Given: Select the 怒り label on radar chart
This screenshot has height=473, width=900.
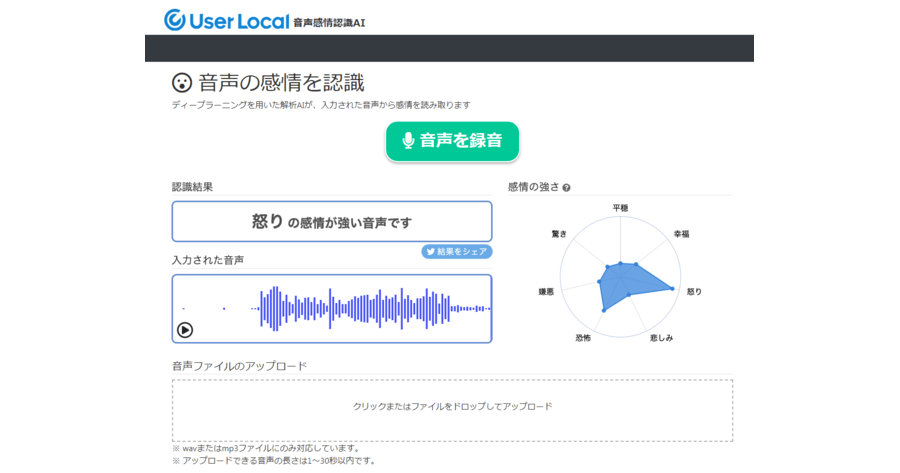Looking at the screenshot, I should [694, 292].
